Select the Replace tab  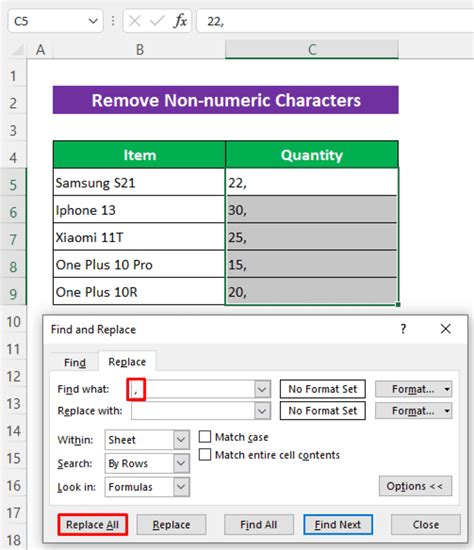pyautogui.click(x=127, y=362)
